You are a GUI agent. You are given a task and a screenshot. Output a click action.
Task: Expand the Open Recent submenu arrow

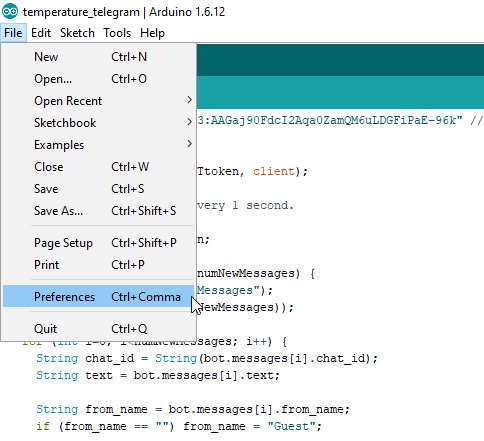coord(189,100)
